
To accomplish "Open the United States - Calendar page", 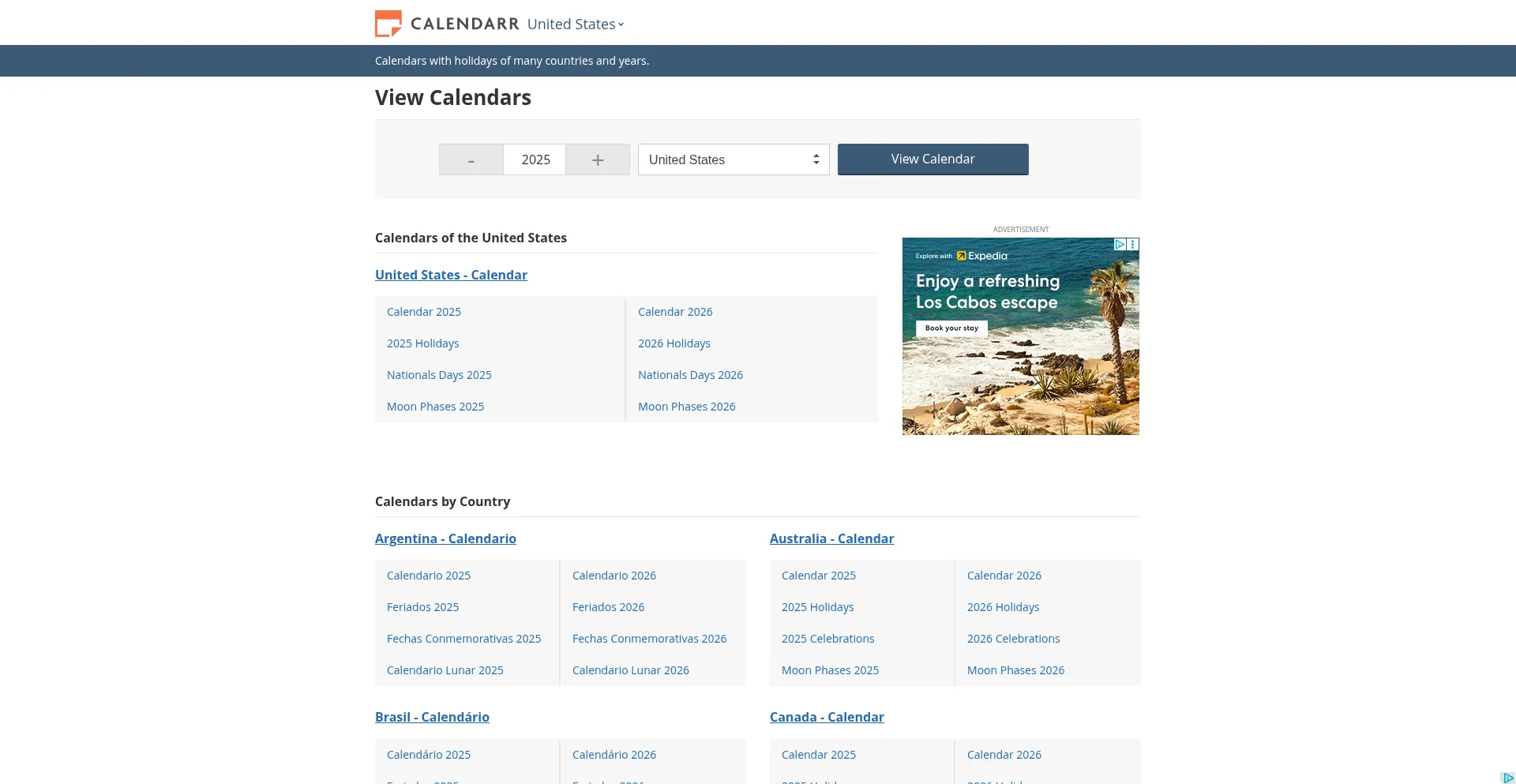I will click(x=451, y=275).
